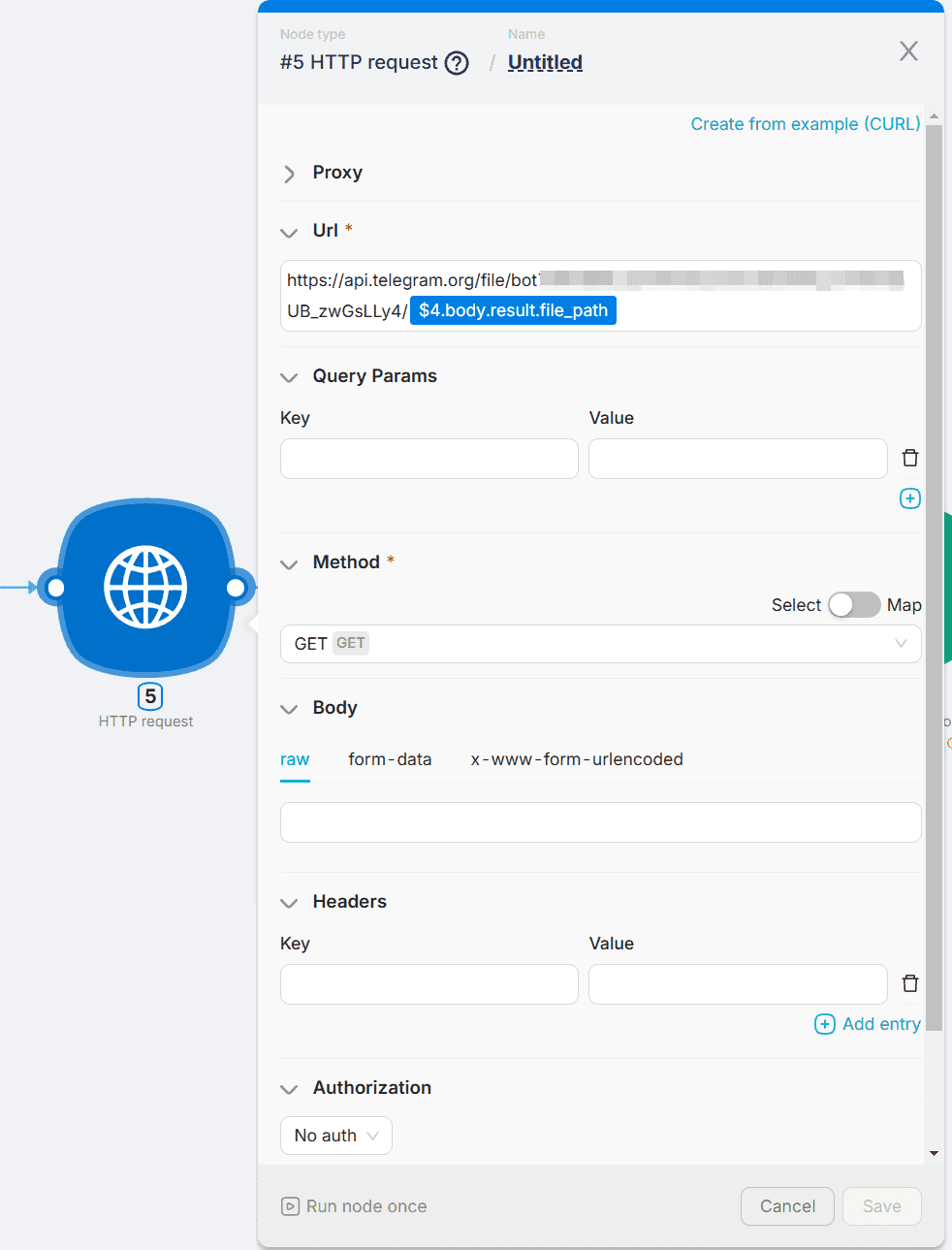This screenshot has height=1250, width=952.
Task: Click Create from example (CURL) link
Action: [805, 124]
